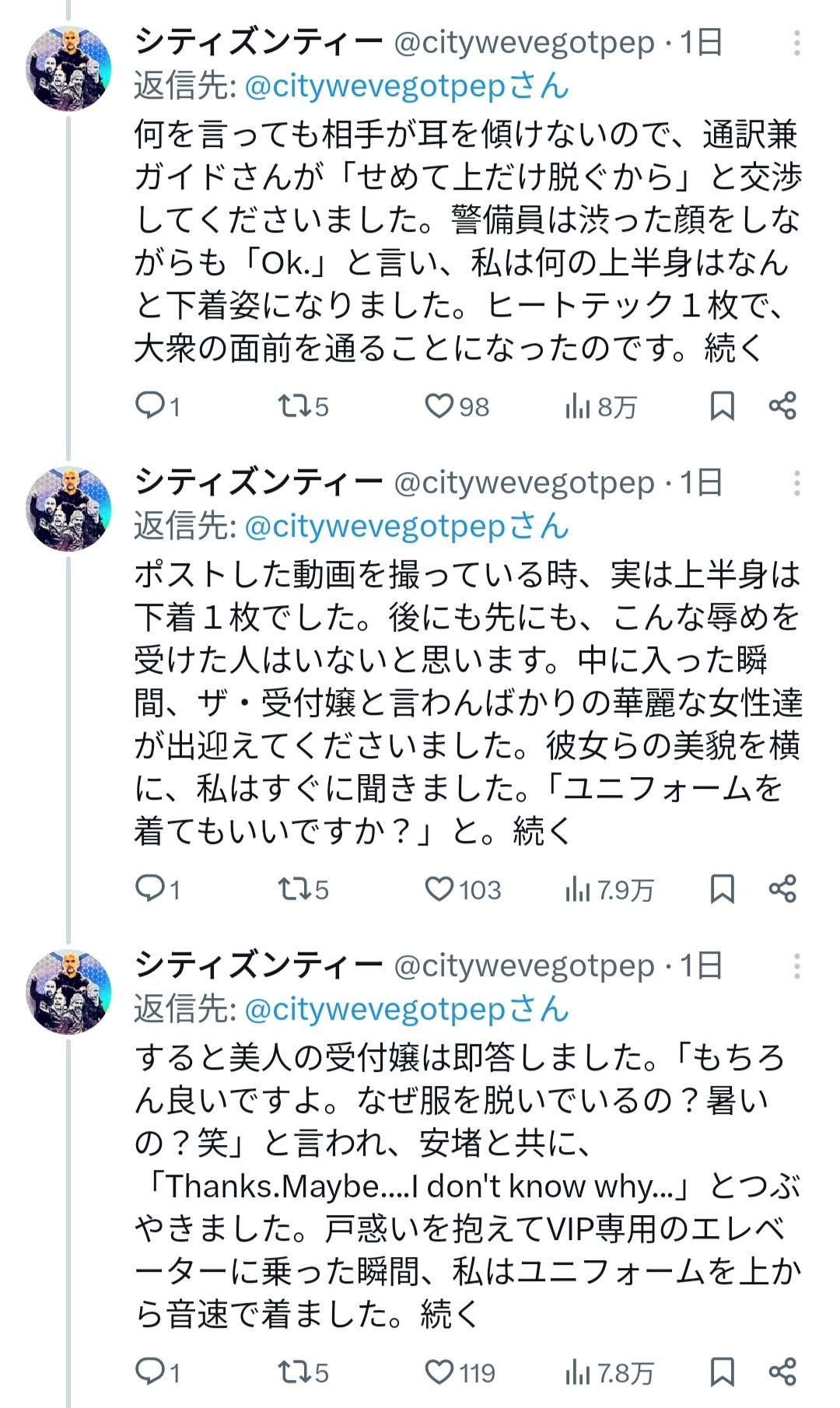Reply to the first tweet about the security guard
Viewport: 840px width, 1408px height.
149,406
